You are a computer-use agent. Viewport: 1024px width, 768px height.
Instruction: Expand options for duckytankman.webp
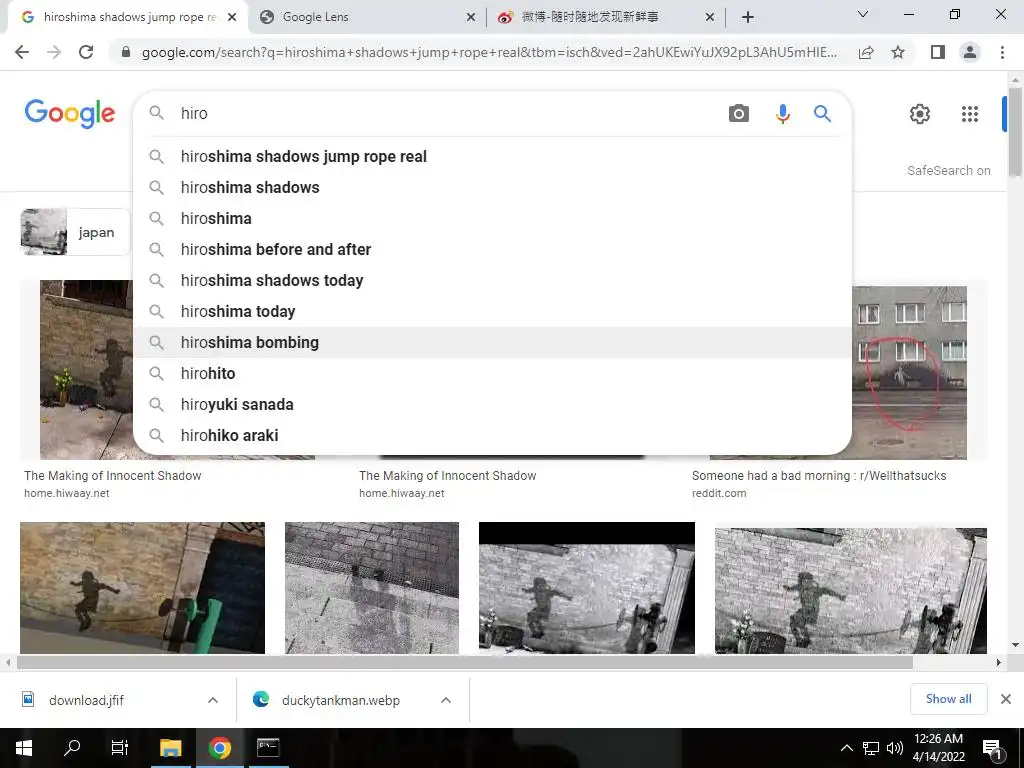pos(446,700)
